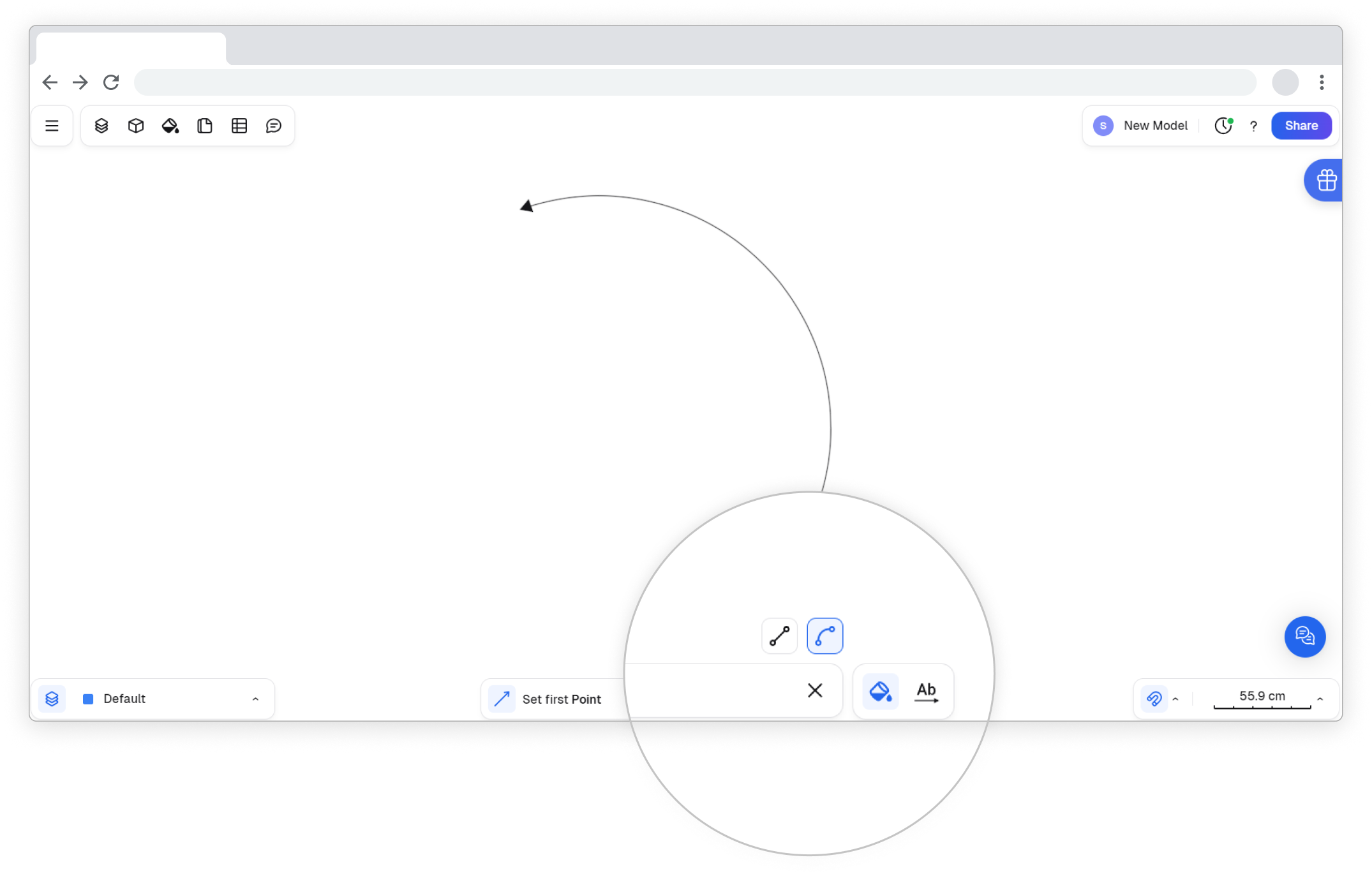Open the version history clock icon

point(1223,126)
